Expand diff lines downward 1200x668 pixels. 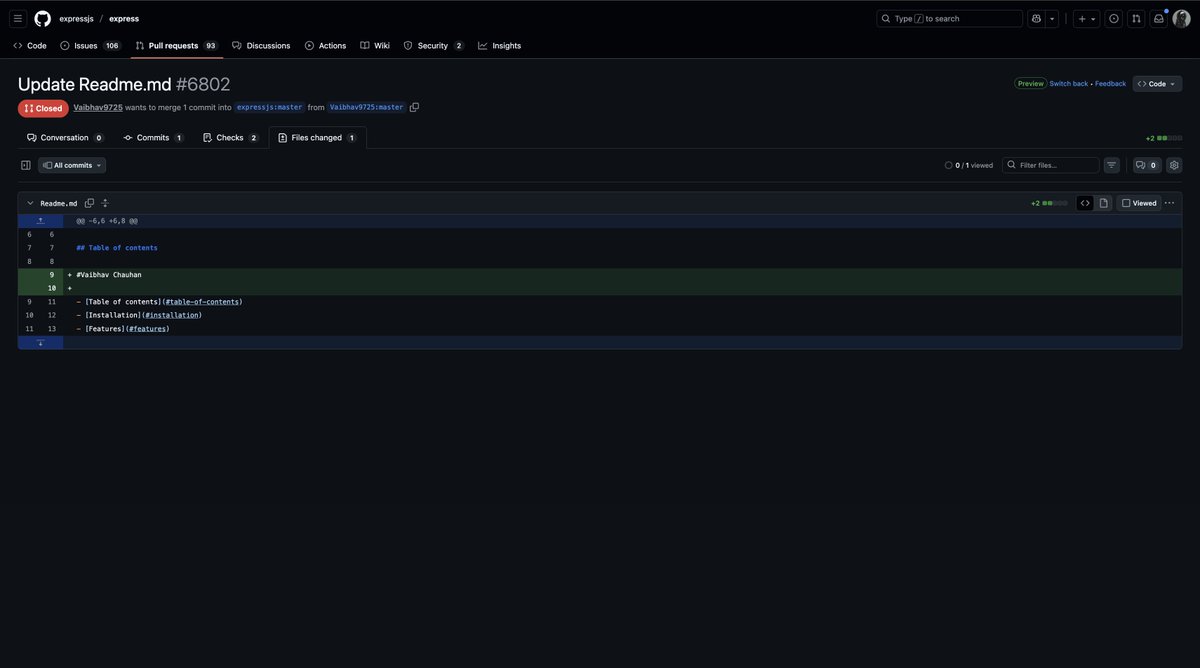[x=40, y=342]
